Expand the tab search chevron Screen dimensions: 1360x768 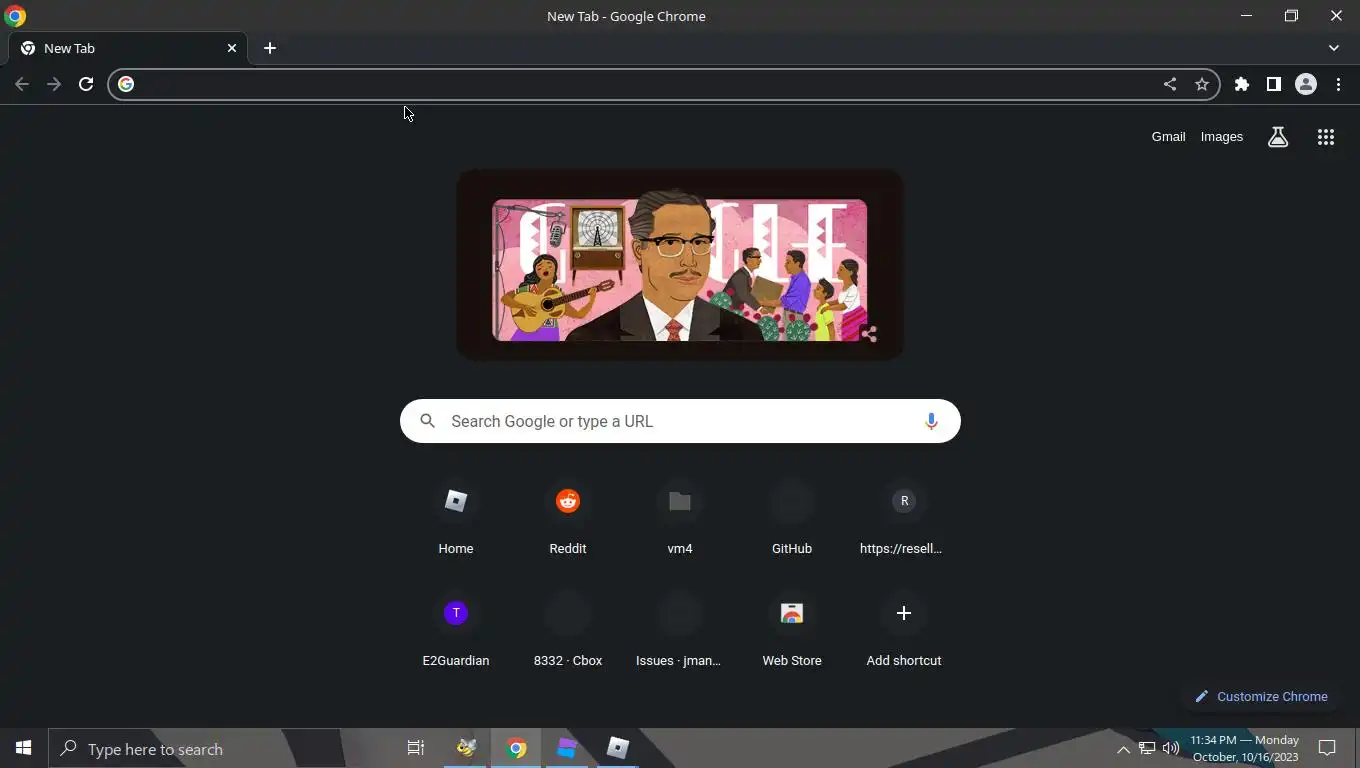(1334, 48)
